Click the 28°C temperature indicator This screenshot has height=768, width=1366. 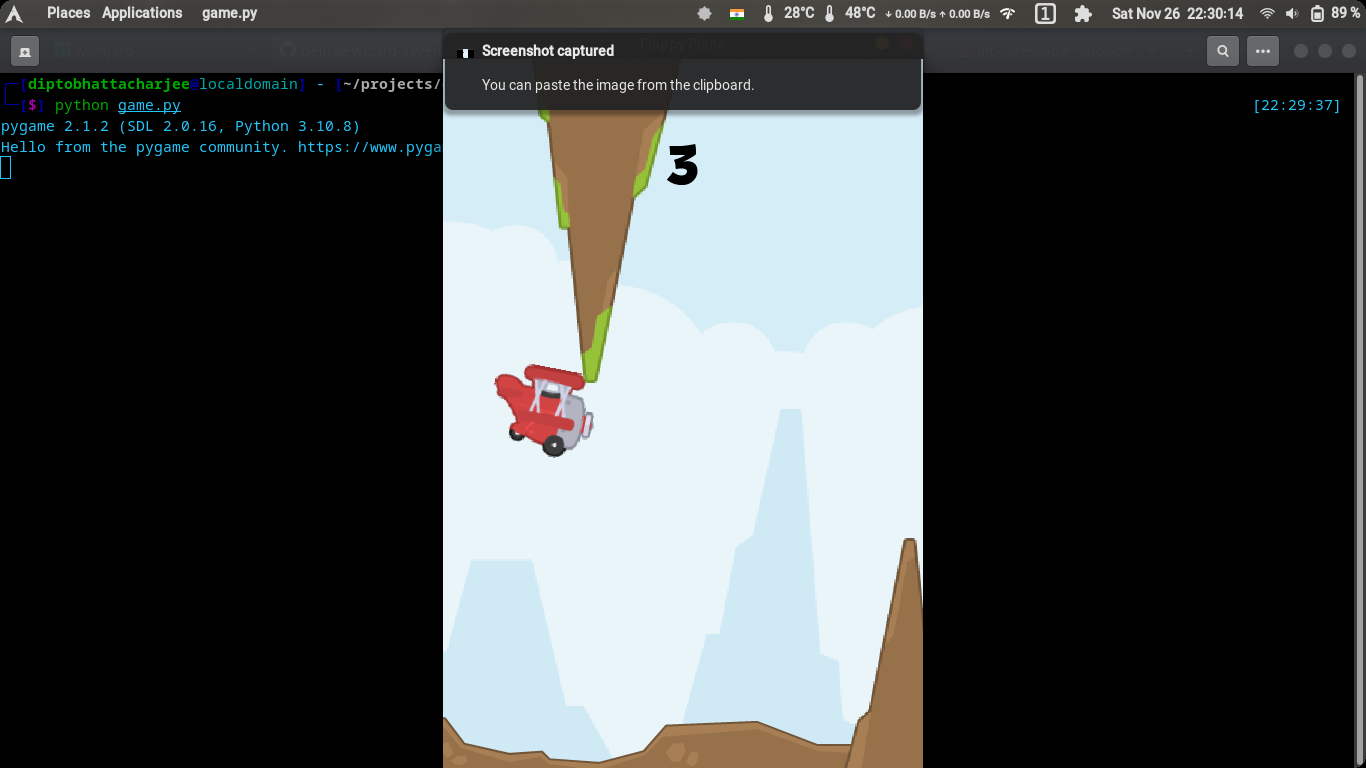point(789,14)
